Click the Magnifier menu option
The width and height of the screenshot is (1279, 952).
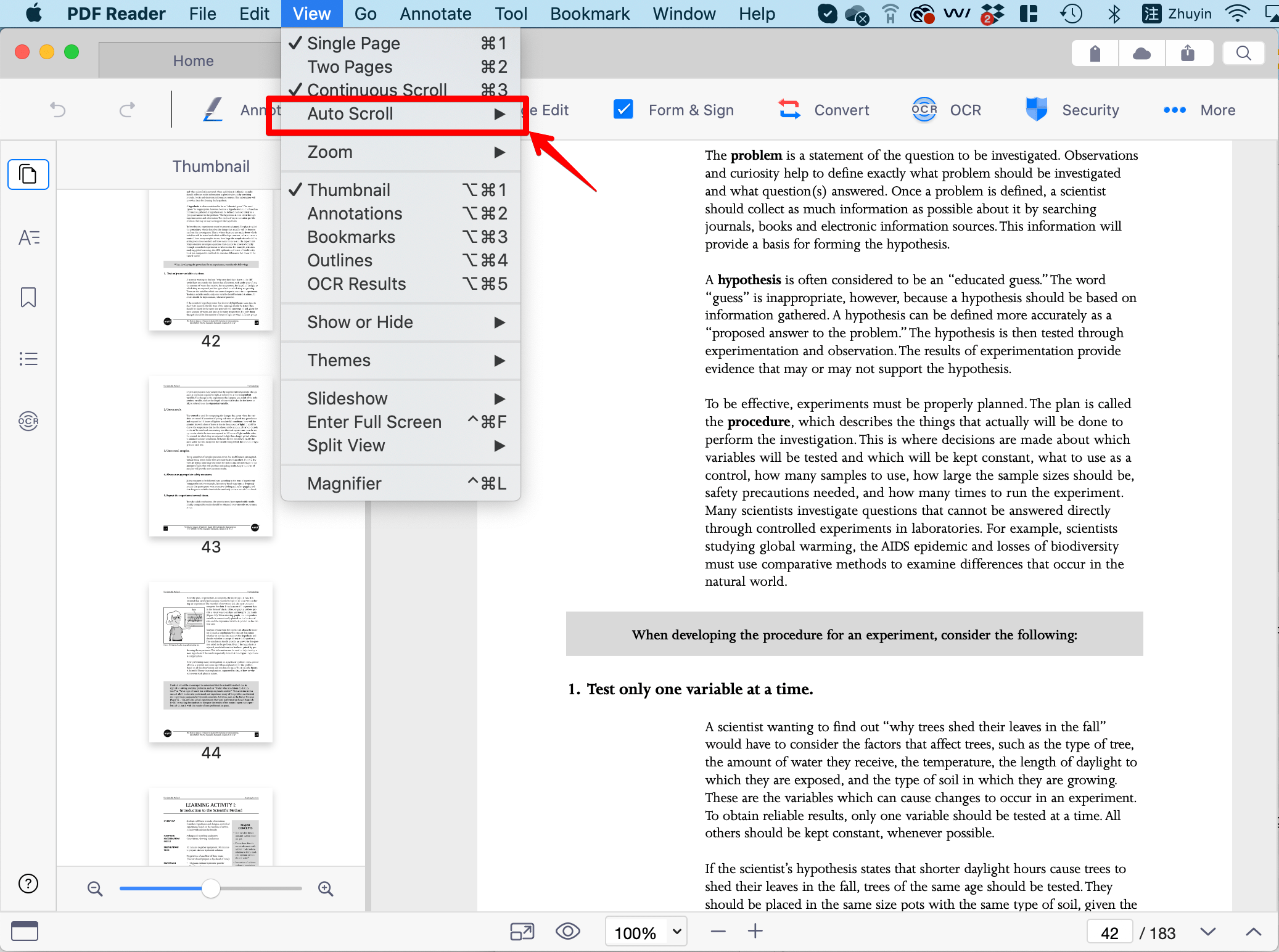344,483
